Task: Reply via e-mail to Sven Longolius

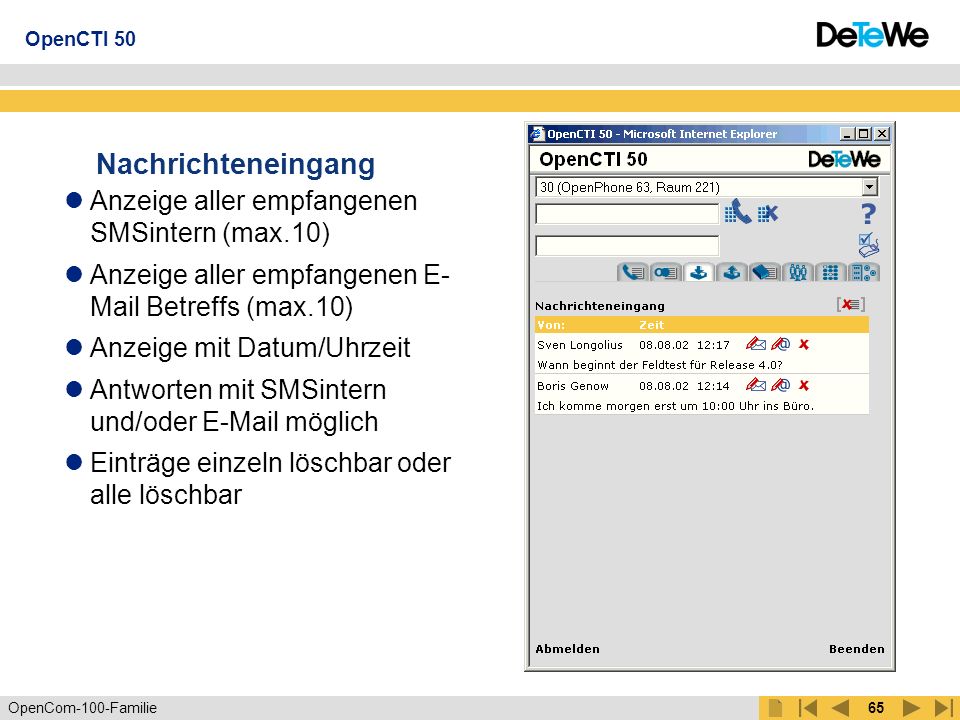Action: (781, 344)
